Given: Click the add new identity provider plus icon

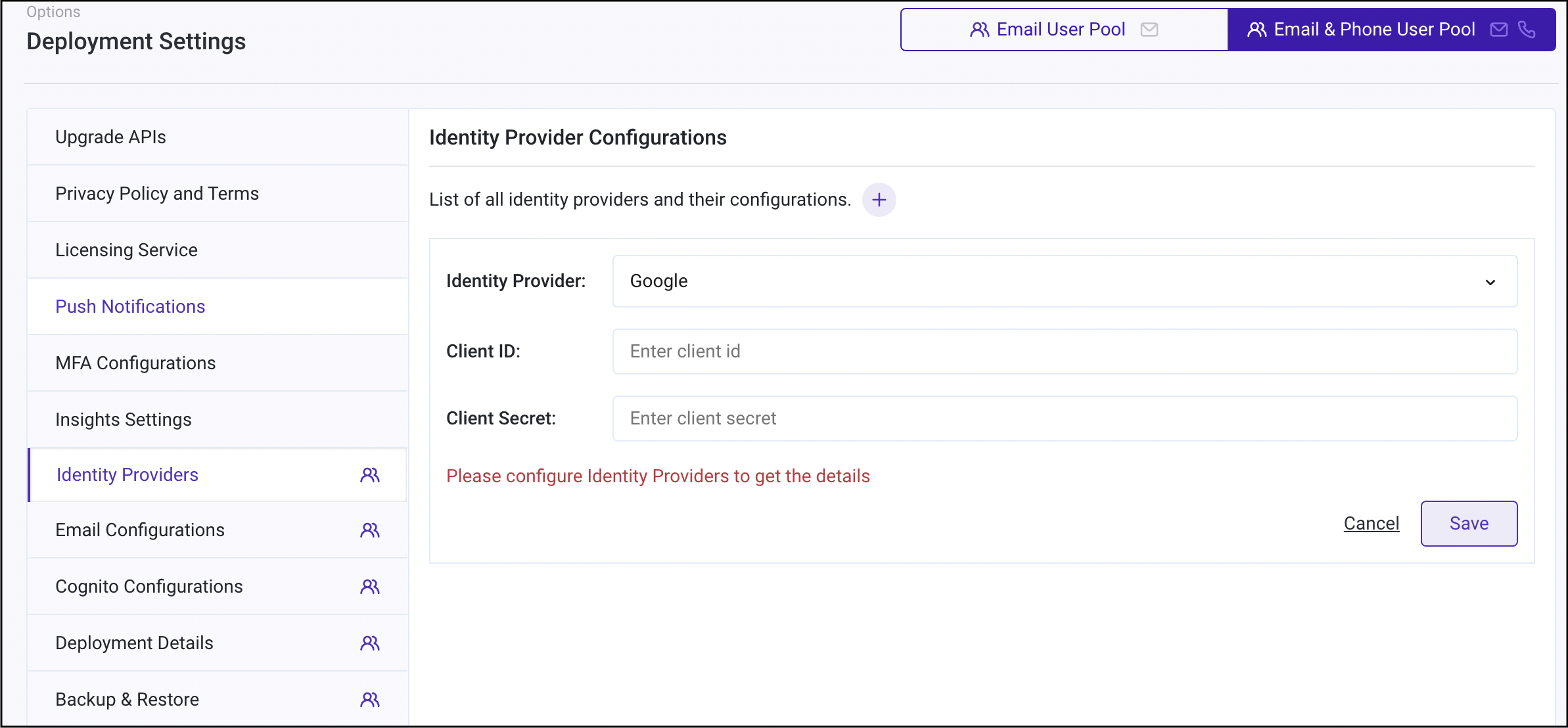Looking at the screenshot, I should (879, 200).
